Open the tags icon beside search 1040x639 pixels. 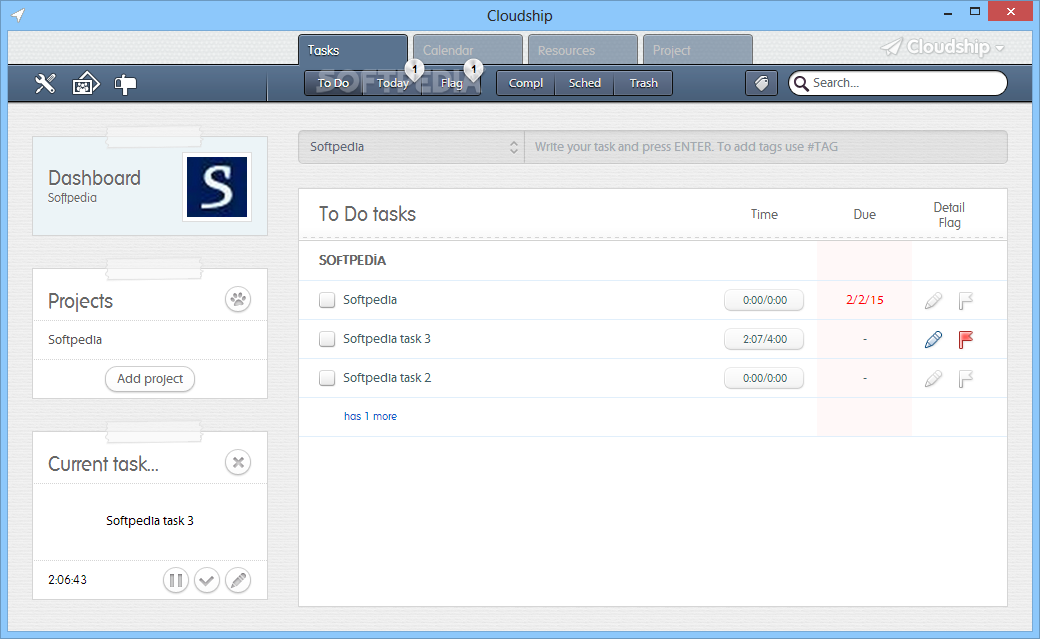coord(761,83)
